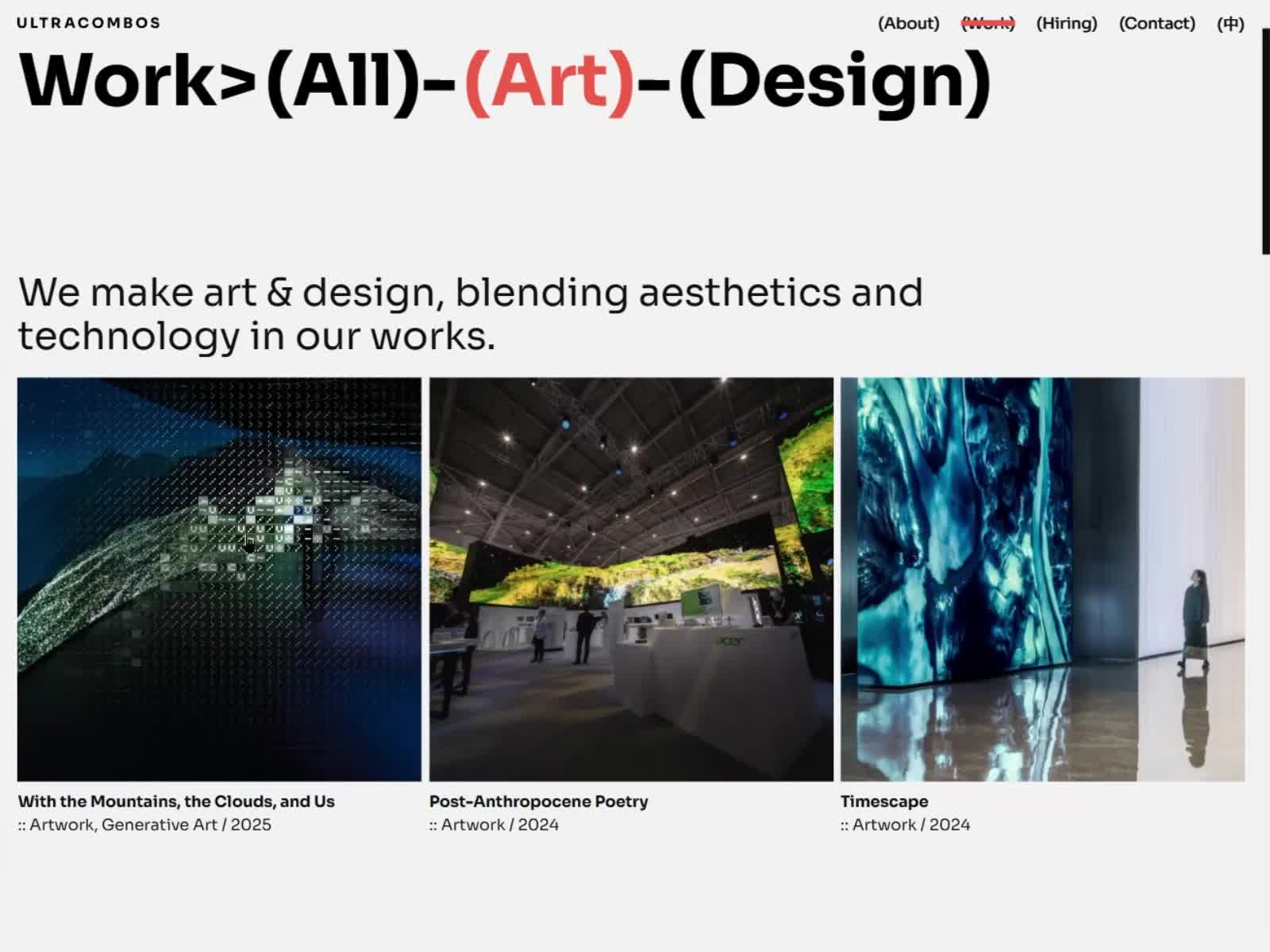Open the Timescape blue screen thumbnail
Viewport: 1270px width, 952px height.
[1042, 579]
